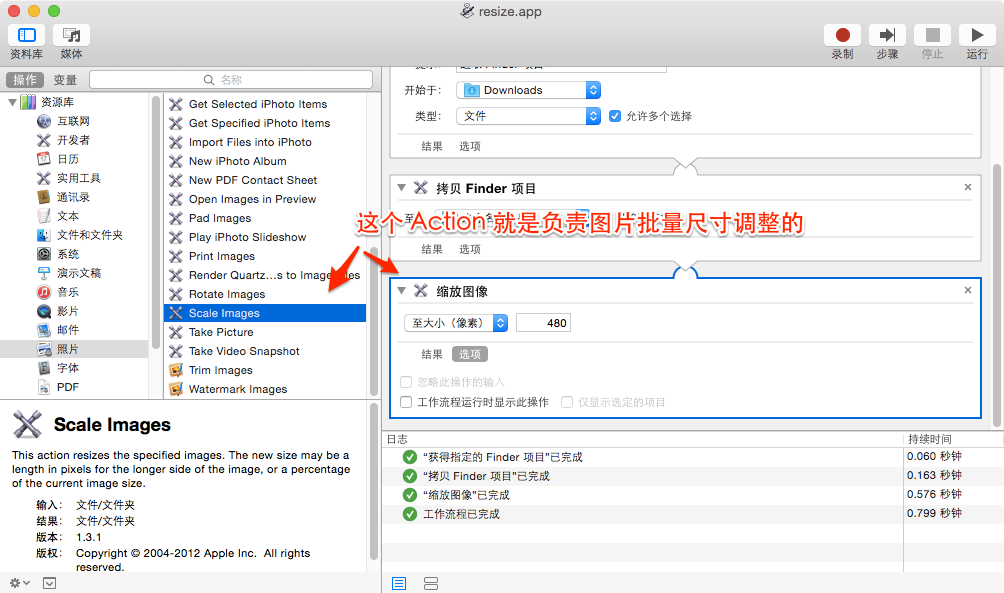Switch to the 操作 actions tab

coord(25,79)
